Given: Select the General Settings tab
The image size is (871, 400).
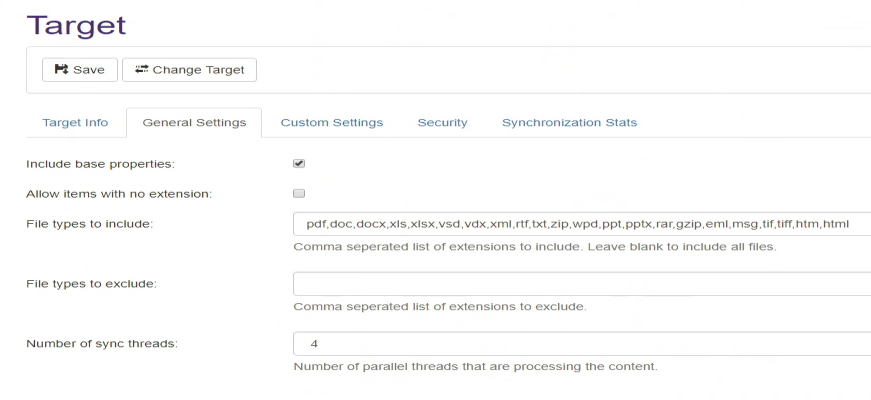Looking at the screenshot, I should pos(194,123).
